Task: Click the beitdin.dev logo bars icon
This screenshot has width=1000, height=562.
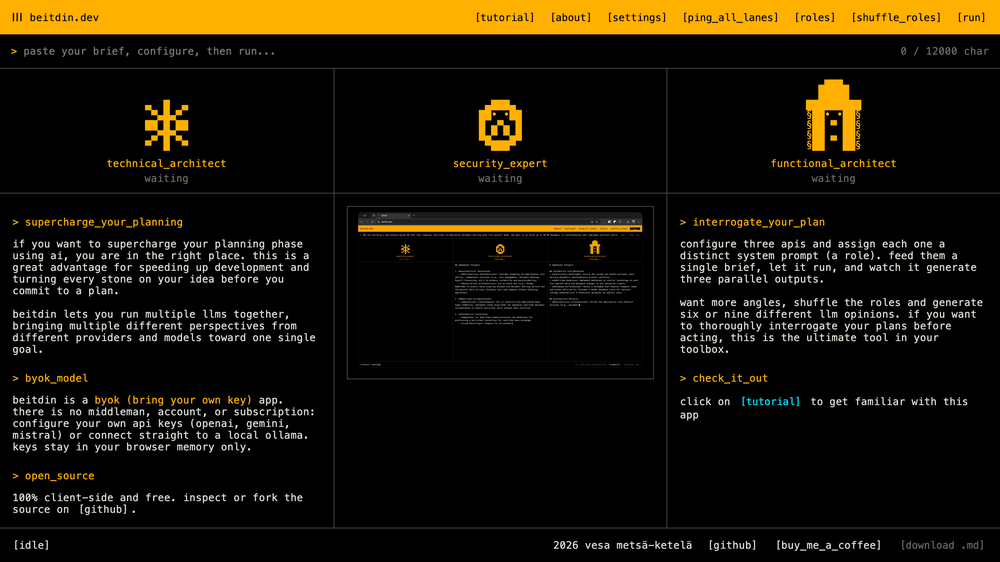Action: (x=17, y=17)
